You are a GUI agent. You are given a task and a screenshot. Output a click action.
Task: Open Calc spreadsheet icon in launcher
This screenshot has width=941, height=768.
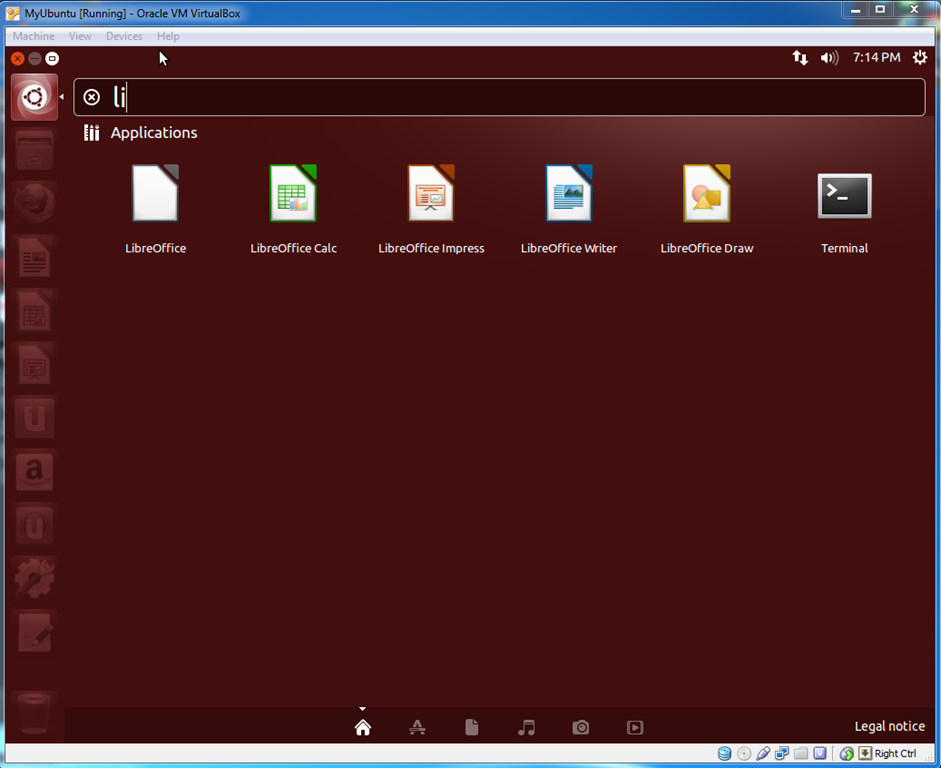34,311
